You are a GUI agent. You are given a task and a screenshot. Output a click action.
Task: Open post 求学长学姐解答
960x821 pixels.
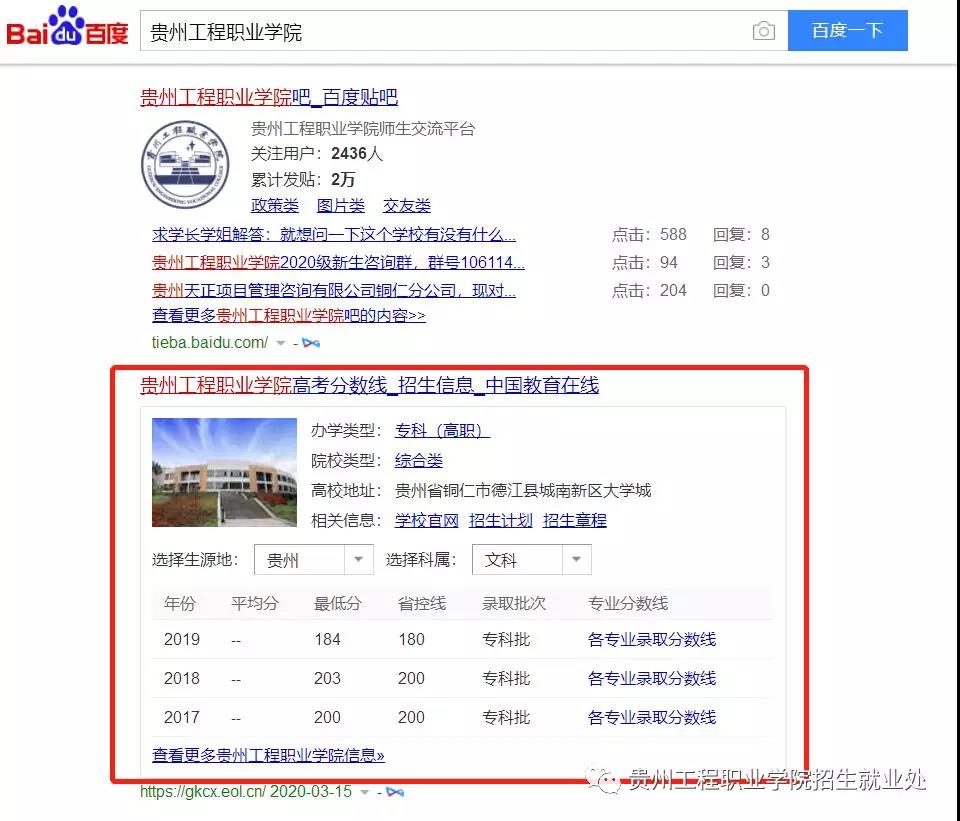coord(334,234)
